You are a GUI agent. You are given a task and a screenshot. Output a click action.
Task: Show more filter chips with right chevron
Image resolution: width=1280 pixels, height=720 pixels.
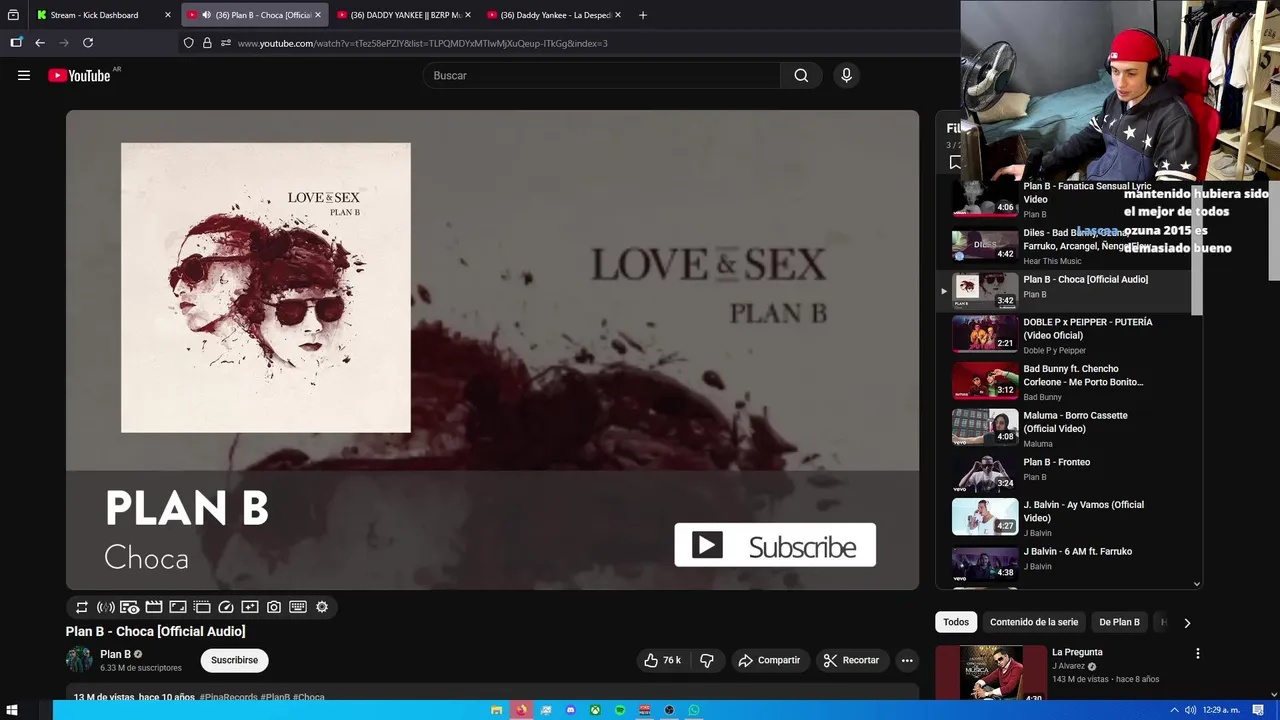(1187, 622)
